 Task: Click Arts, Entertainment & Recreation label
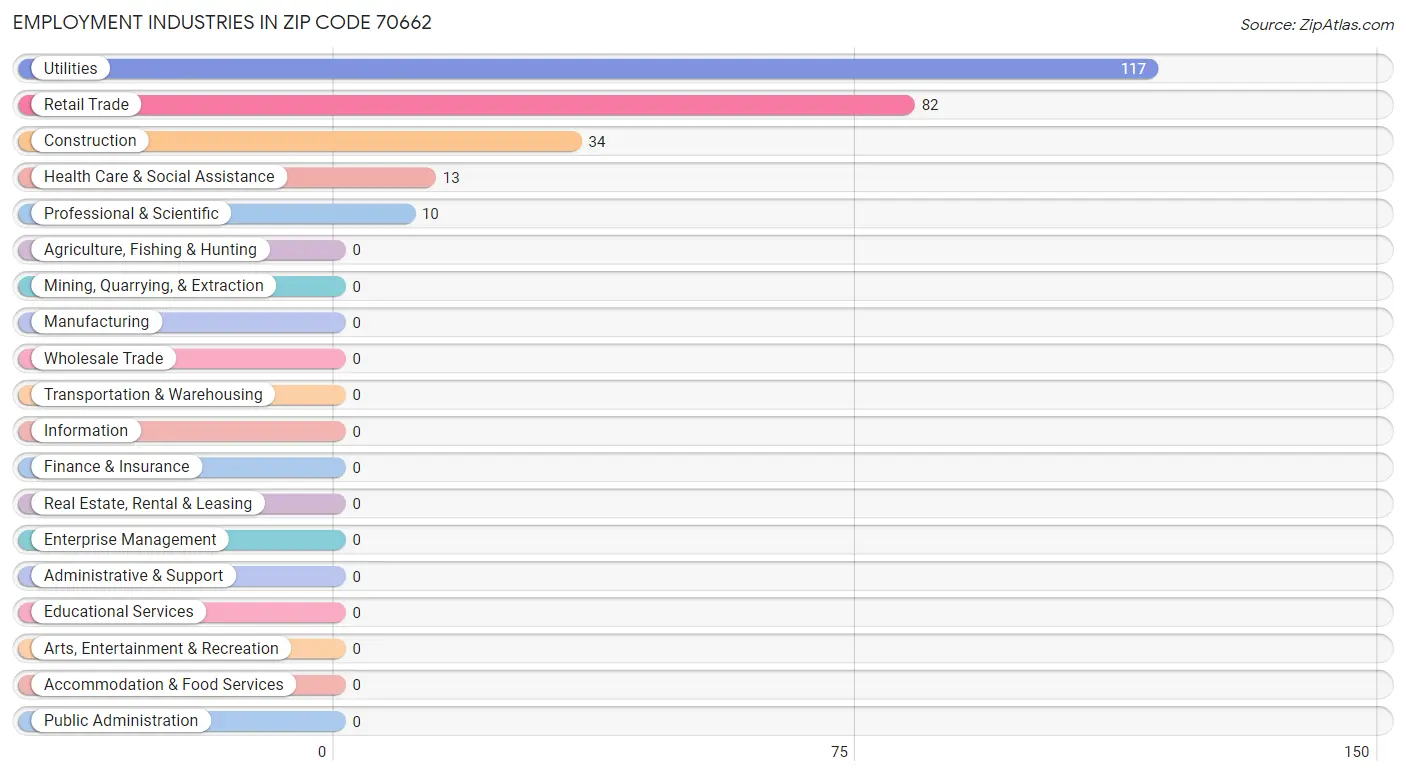(x=161, y=648)
